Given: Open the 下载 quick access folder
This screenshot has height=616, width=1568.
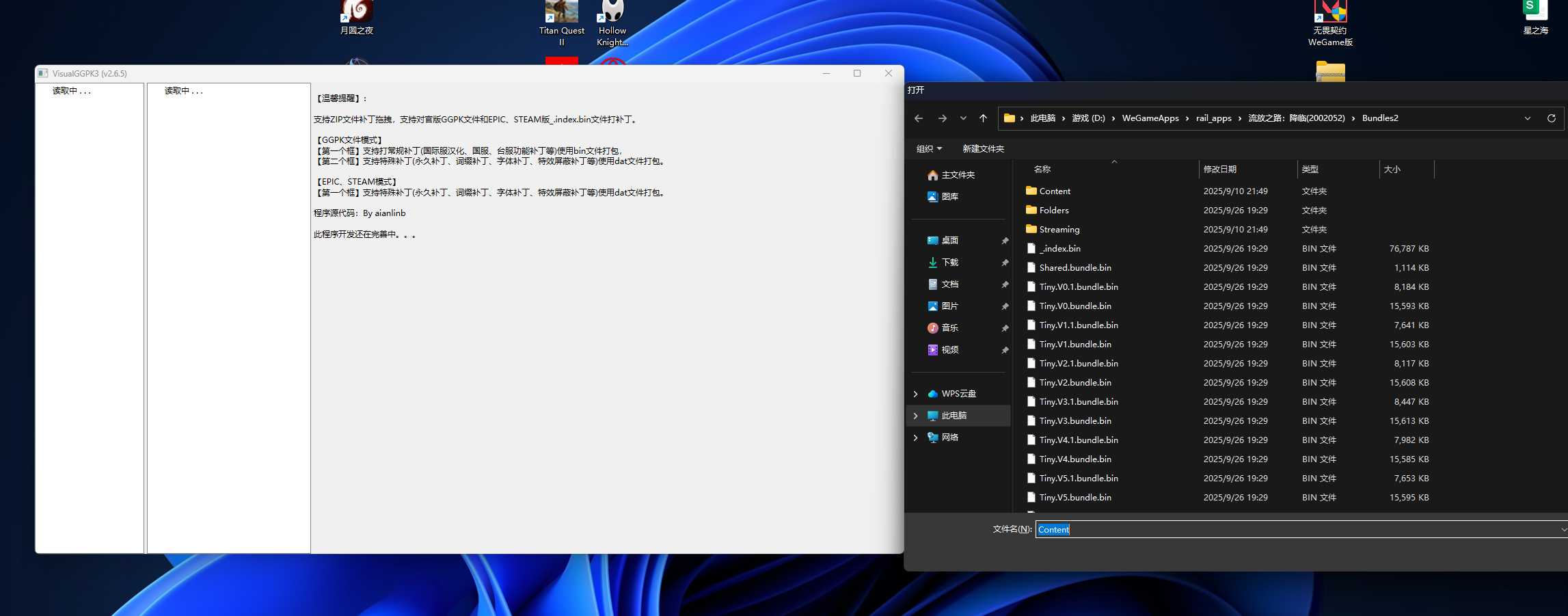Looking at the screenshot, I should pyautogui.click(x=949, y=263).
